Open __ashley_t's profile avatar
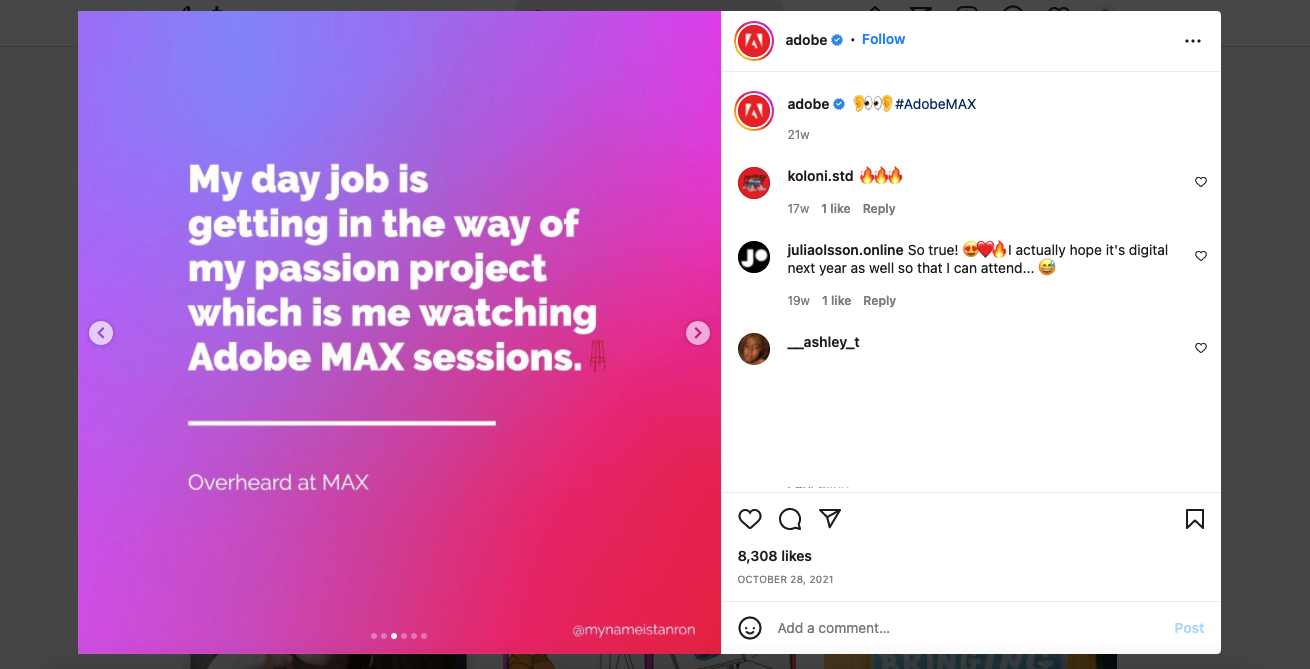This screenshot has width=1310, height=669. click(x=754, y=349)
